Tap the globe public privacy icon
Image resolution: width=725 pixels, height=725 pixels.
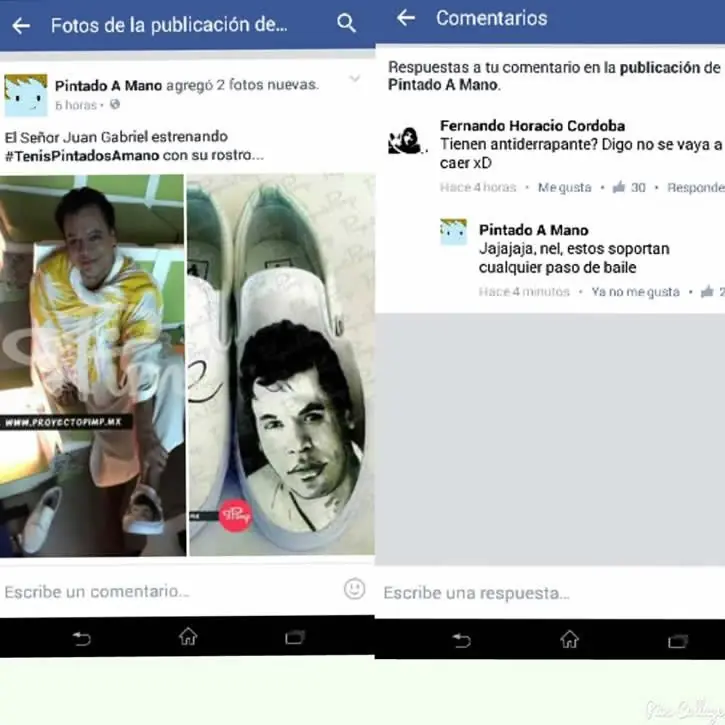click(115, 104)
